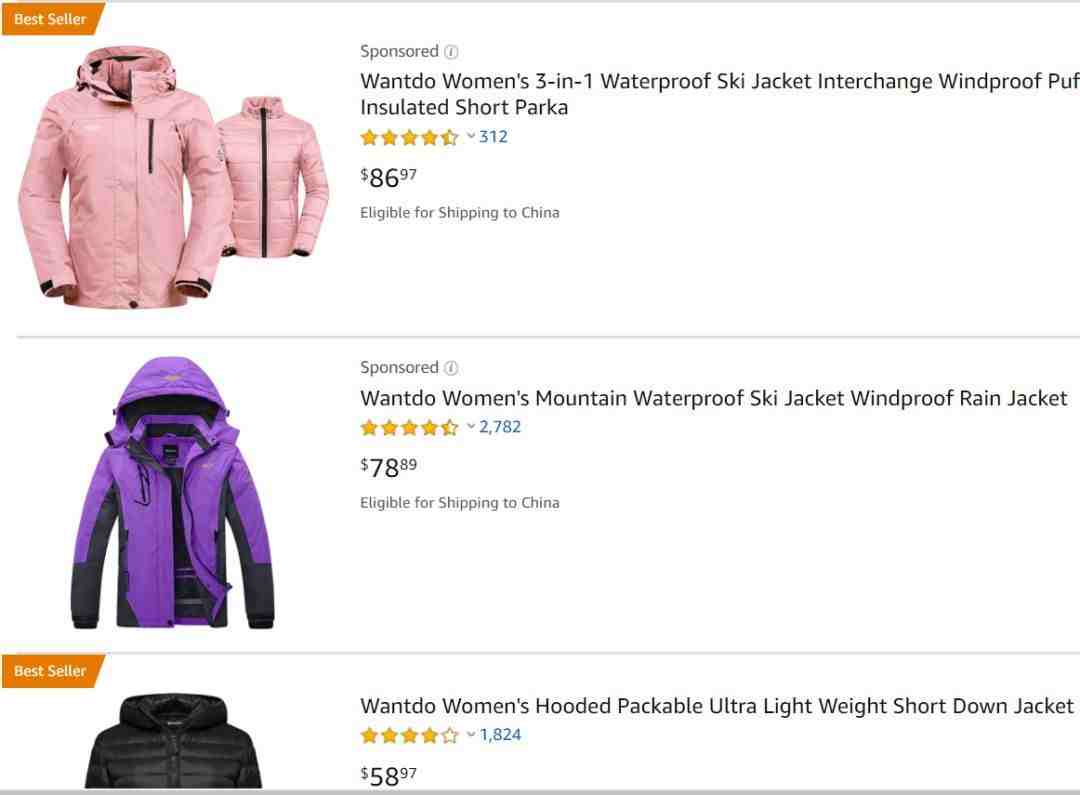Click the star rating of the purple ski jacket
The width and height of the screenshot is (1080, 795).
point(409,428)
